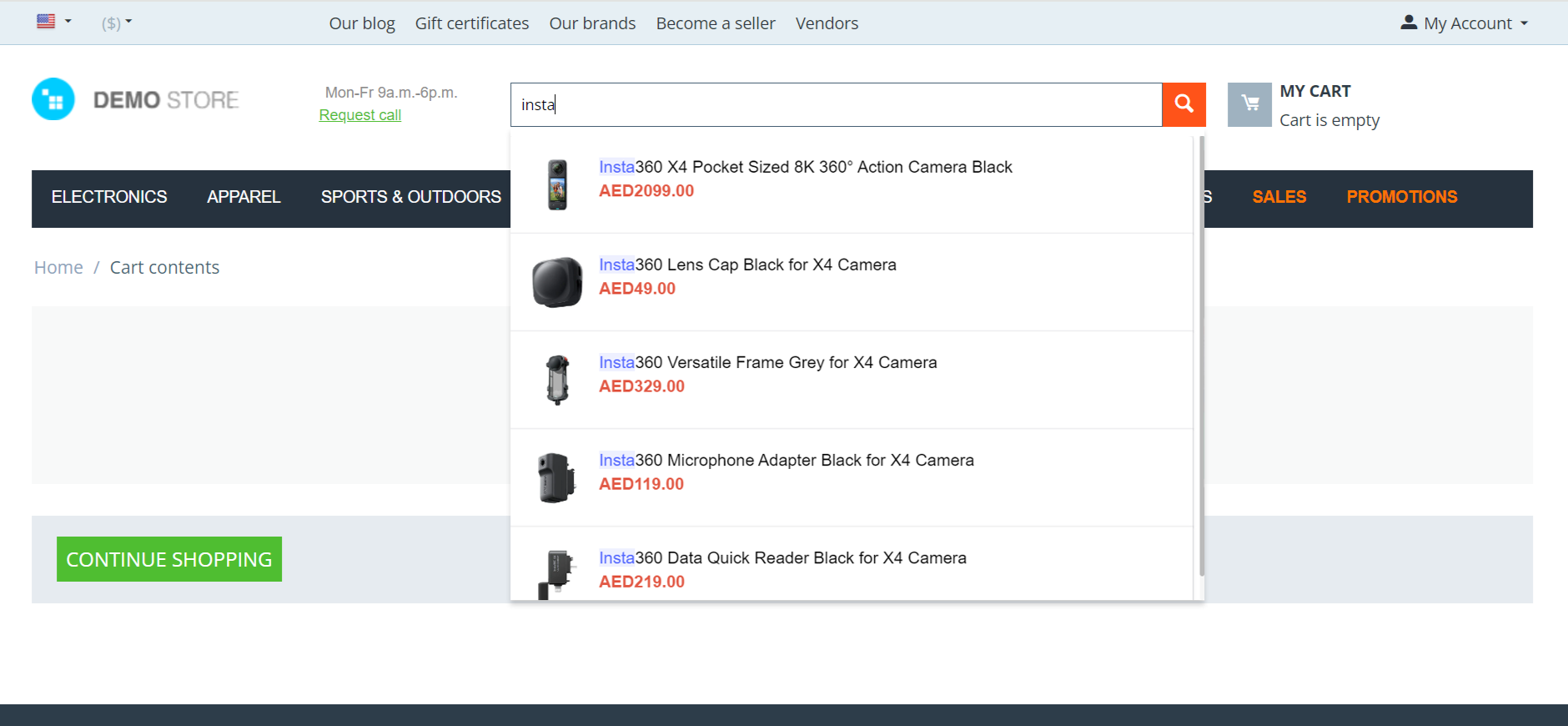This screenshot has height=726, width=1568.
Task: Click the orange search magnifier button
Action: (x=1184, y=104)
